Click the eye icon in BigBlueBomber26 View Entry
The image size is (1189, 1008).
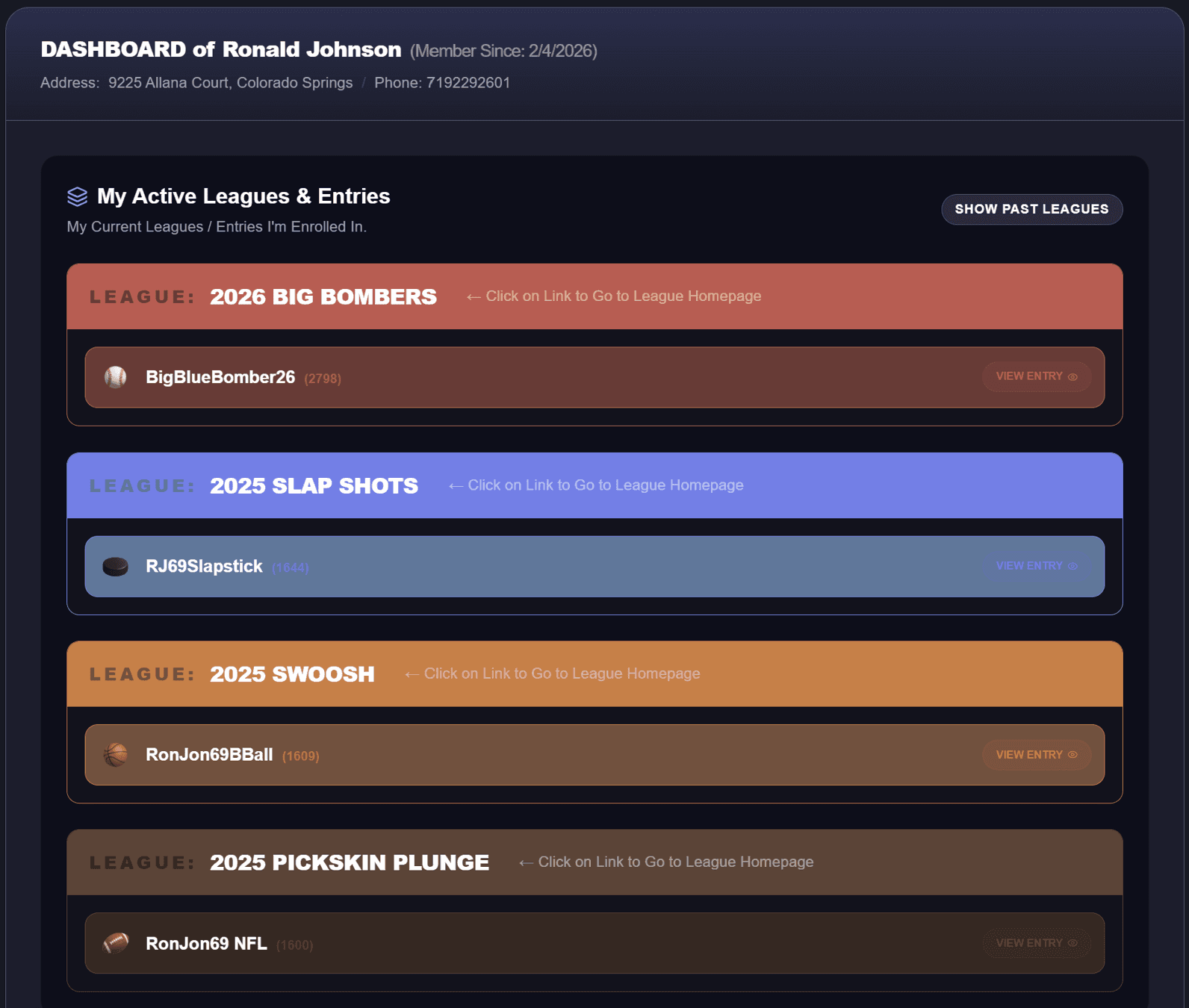1072,377
